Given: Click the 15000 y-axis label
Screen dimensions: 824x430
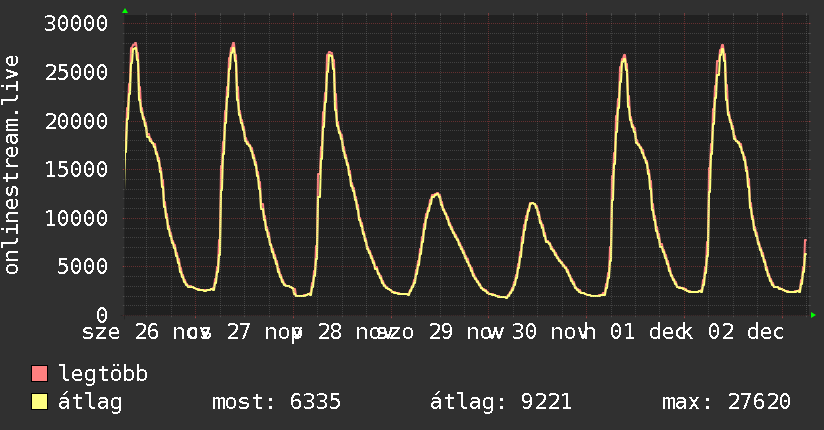Looking at the screenshot, I should click(x=76, y=169).
